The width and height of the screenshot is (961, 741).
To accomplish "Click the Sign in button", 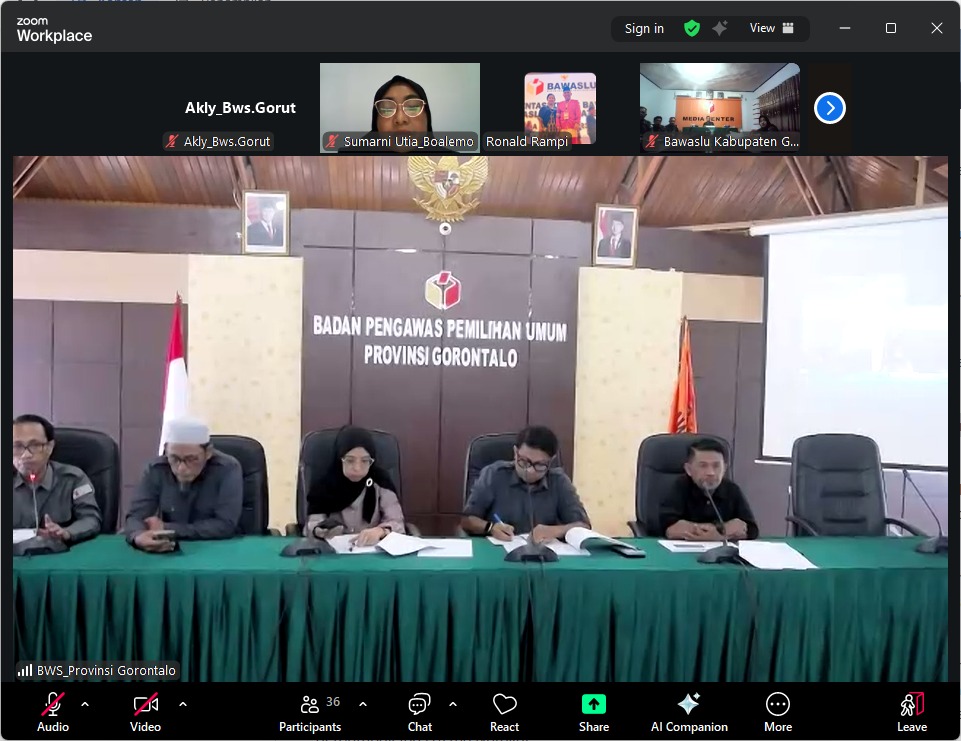I will click(x=643, y=28).
